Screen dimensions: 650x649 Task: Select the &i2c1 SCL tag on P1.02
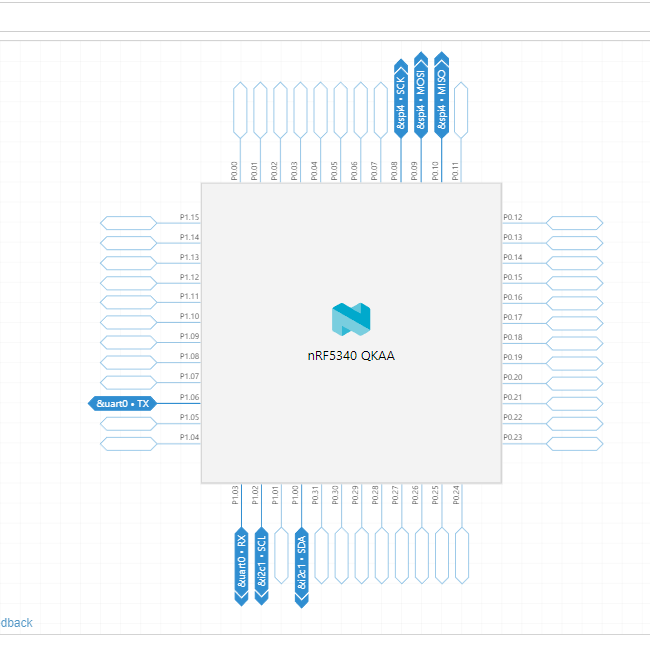262,566
